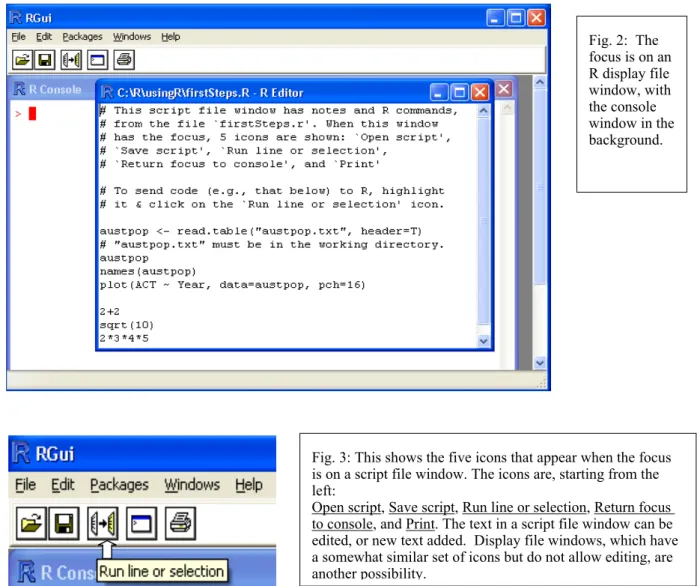Close the R Console window behind editor
This screenshot has height=586, width=697.
[504, 89]
